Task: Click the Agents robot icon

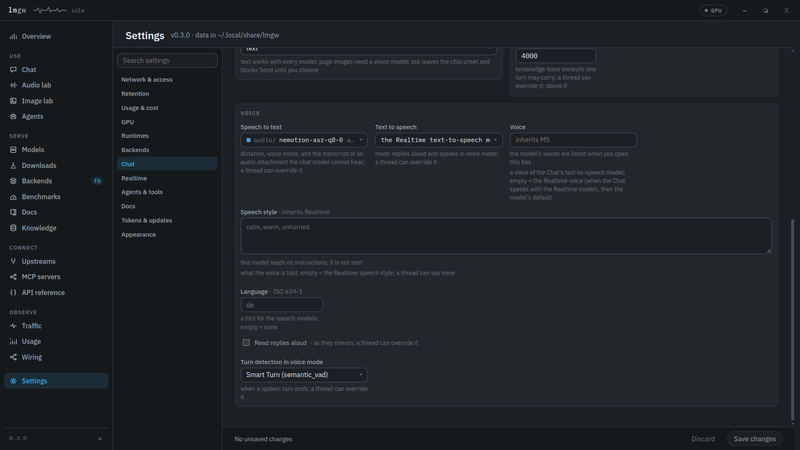Action: [x=13, y=116]
